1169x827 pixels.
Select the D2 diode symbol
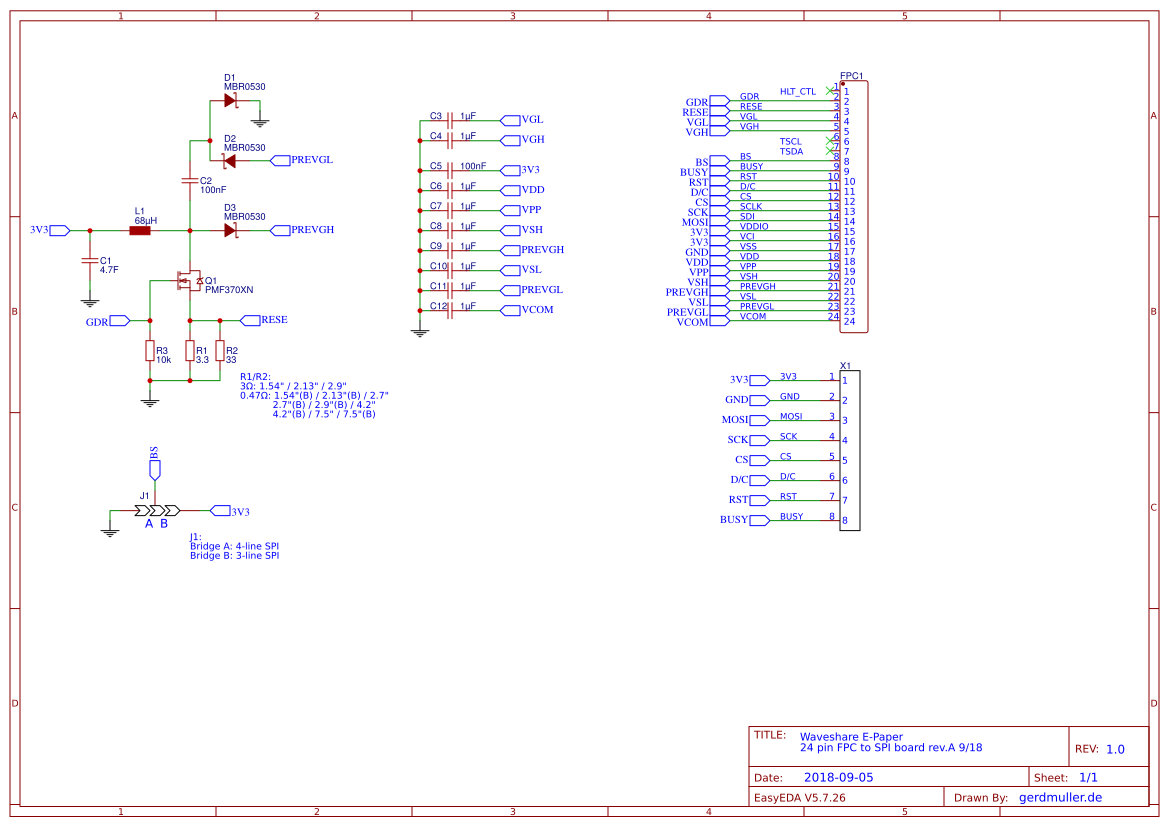pos(230,161)
